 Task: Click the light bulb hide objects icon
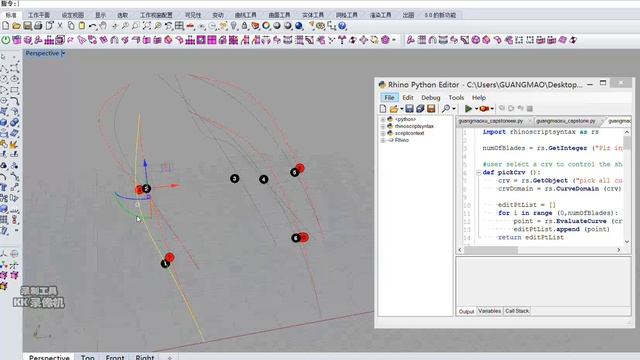(233, 26)
